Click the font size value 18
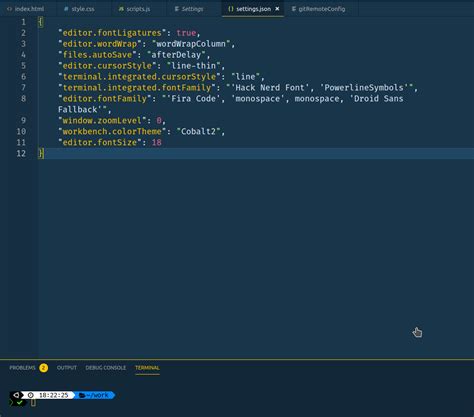Image resolution: width=474 pixels, height=417 pixels. pos(157,142)
